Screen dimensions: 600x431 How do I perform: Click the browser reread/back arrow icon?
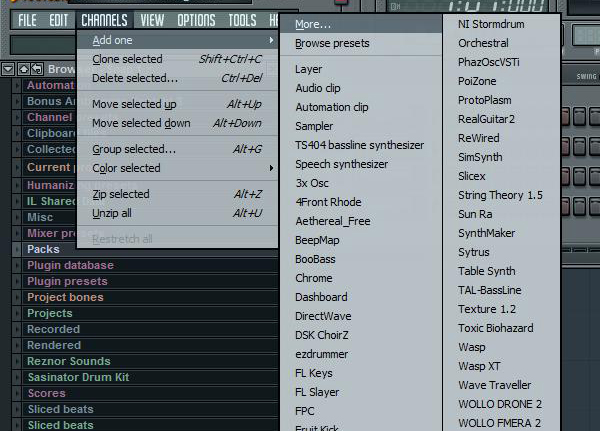pyautogui.click(x=37, y=69)
